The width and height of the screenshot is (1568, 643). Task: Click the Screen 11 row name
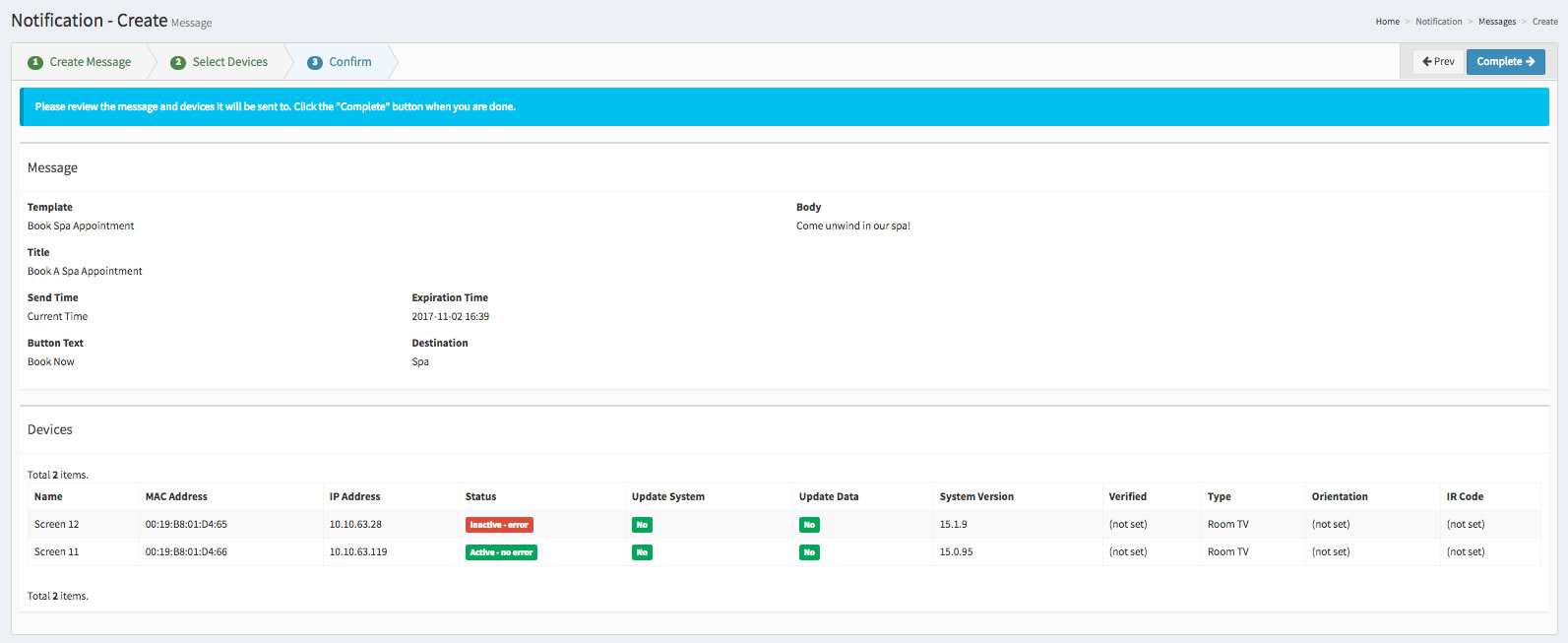pos(56,552)
